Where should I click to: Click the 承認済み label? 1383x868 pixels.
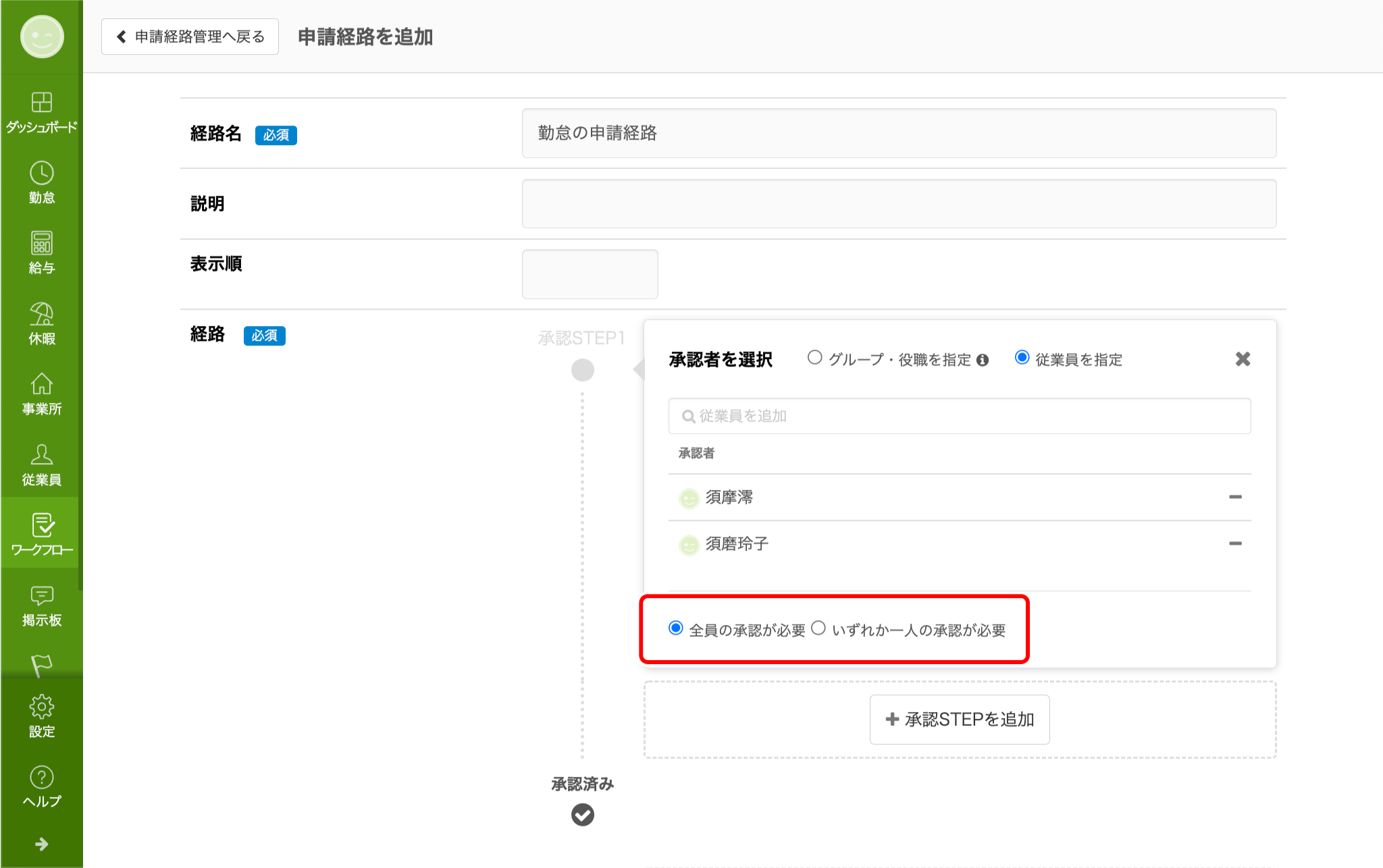coord(582,784)
